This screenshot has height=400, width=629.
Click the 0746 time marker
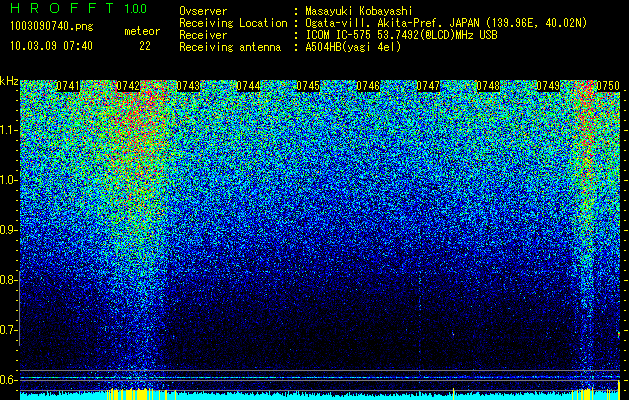368,86
